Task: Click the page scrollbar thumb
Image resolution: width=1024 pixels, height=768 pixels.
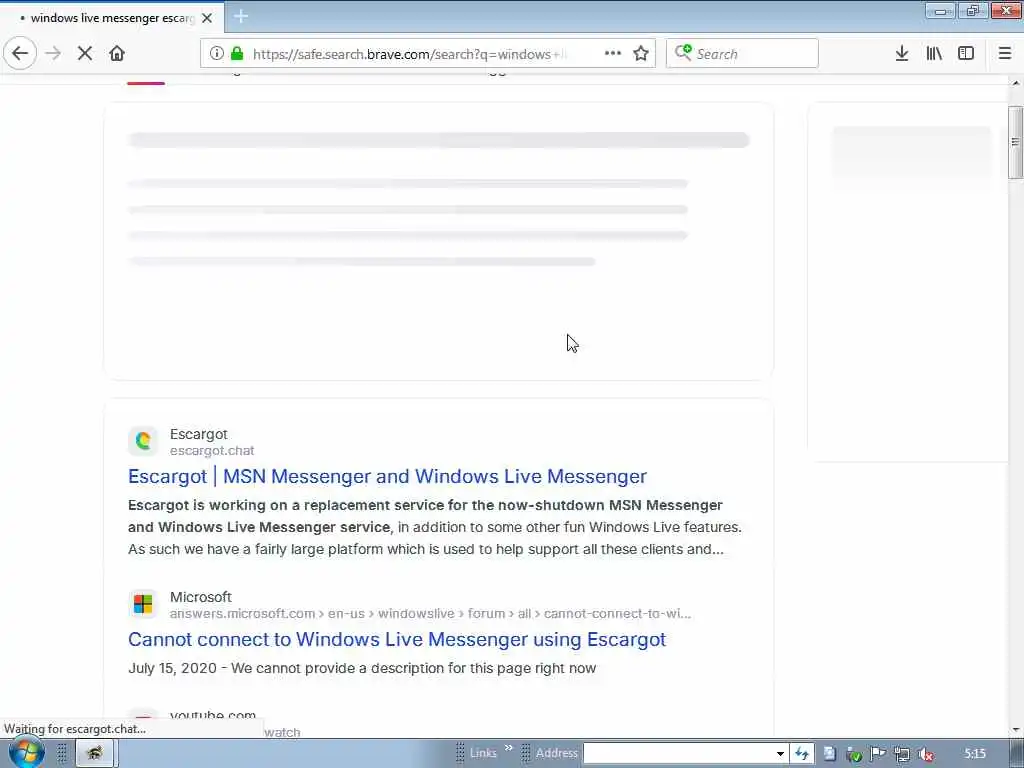Action: [1016, 142]
